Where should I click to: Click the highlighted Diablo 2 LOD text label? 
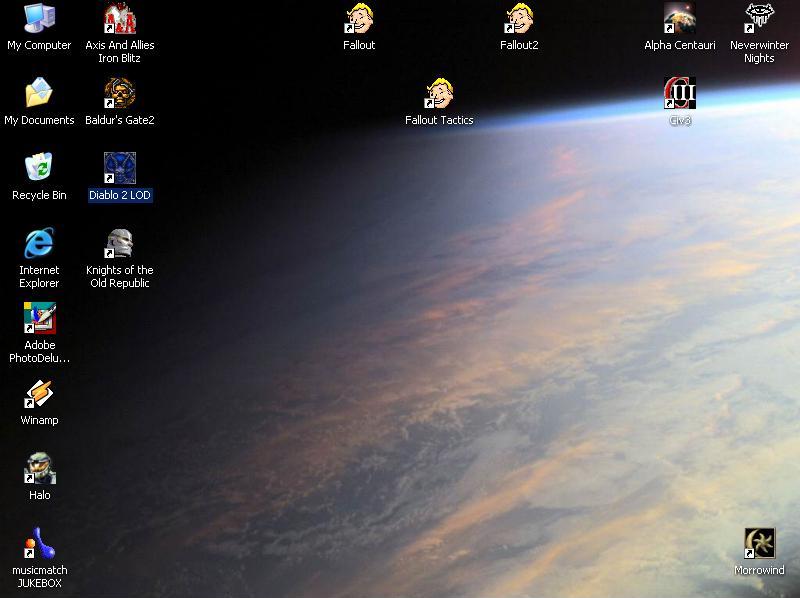tap(120, 196)
